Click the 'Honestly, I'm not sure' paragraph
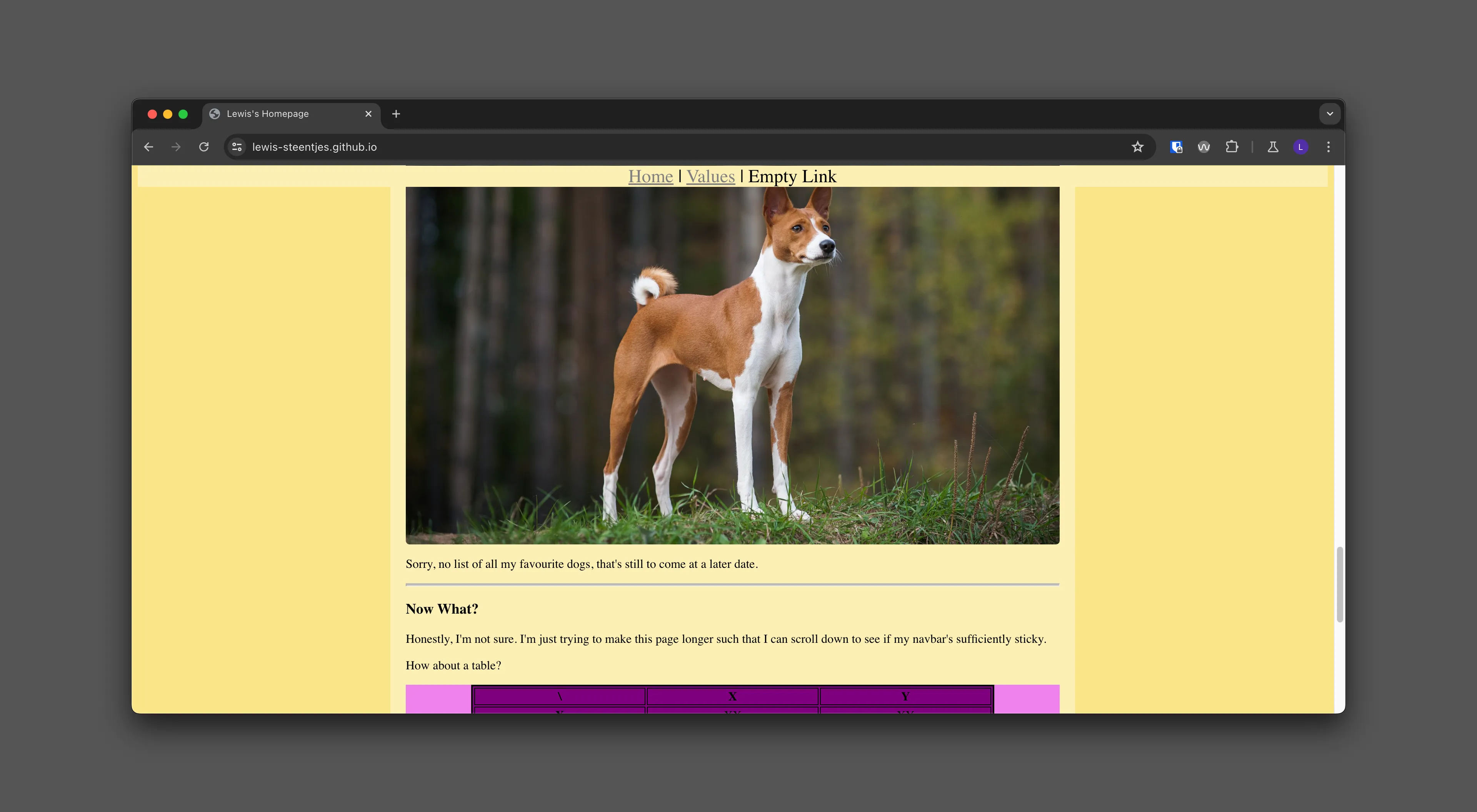This screenshot has width=1477, height=812. point(726,639)
